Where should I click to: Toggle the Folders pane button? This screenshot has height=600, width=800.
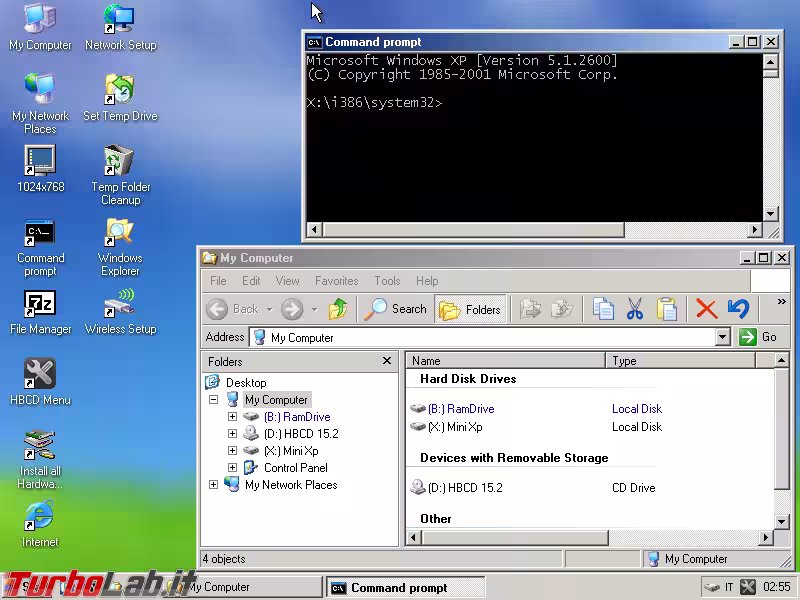(x=471, y=309)
